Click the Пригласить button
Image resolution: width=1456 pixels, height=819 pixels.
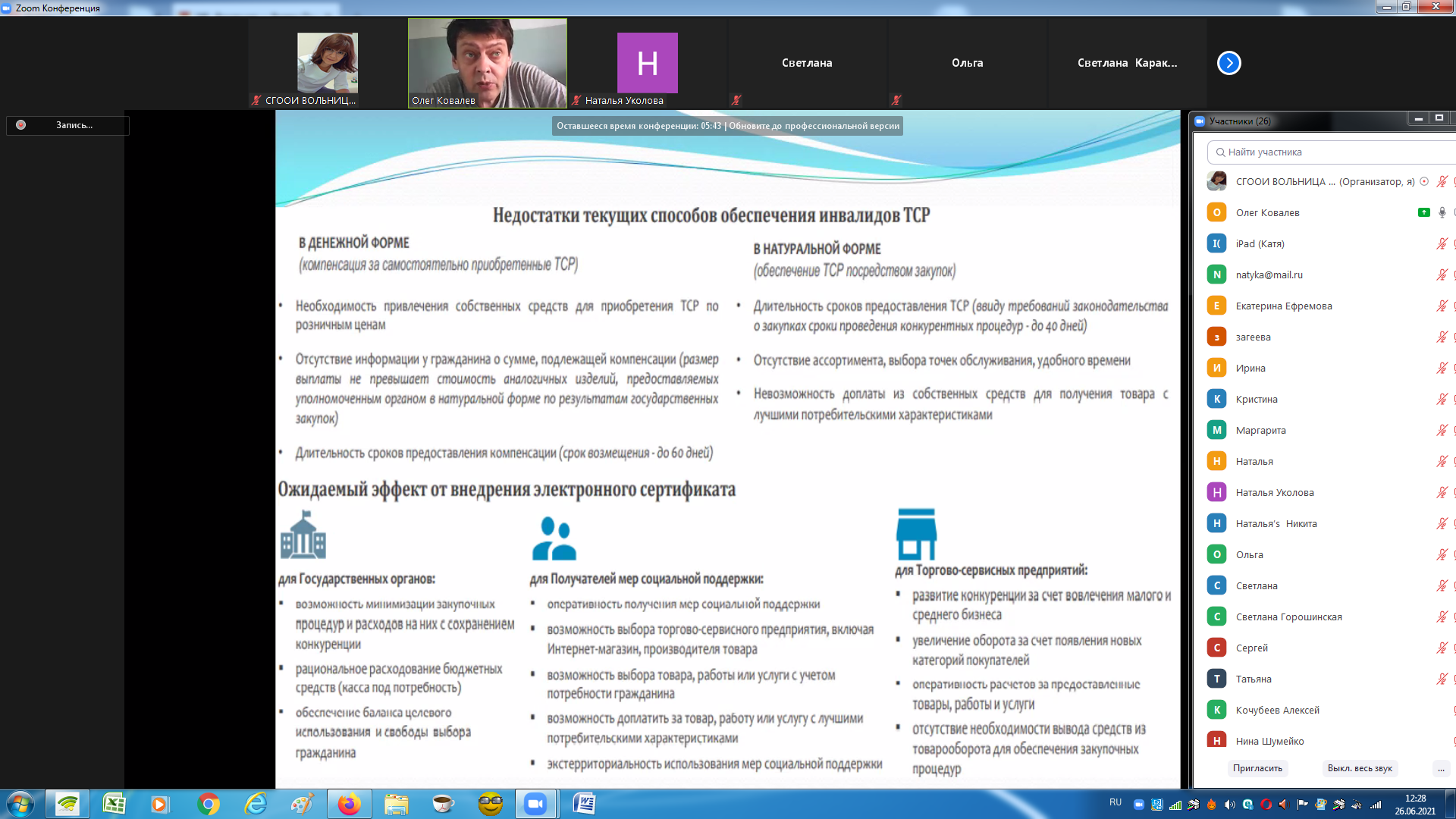click(x=1257, y=768)
